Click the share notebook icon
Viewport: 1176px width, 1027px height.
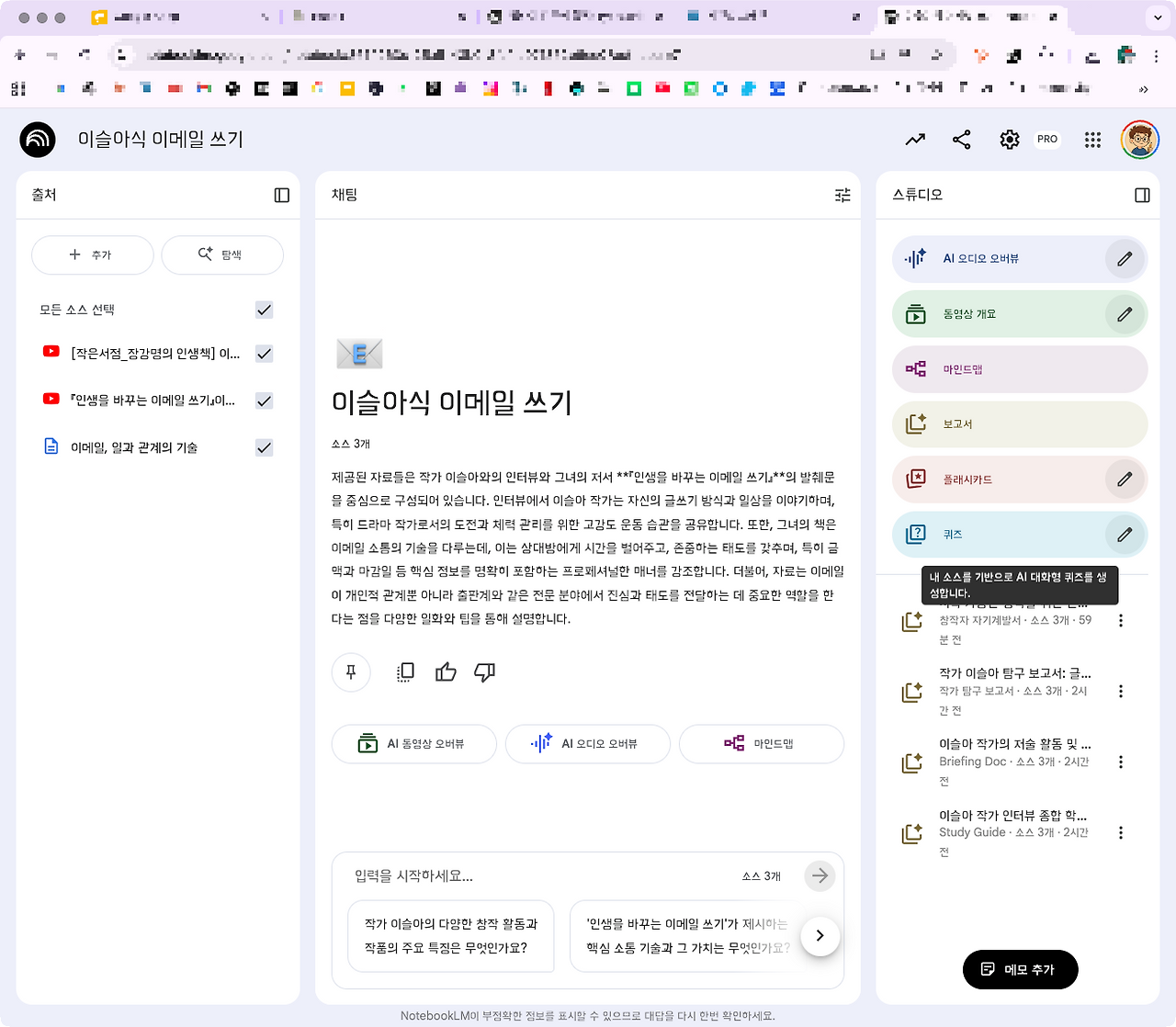pyautogui.click(x=962, y=140)
